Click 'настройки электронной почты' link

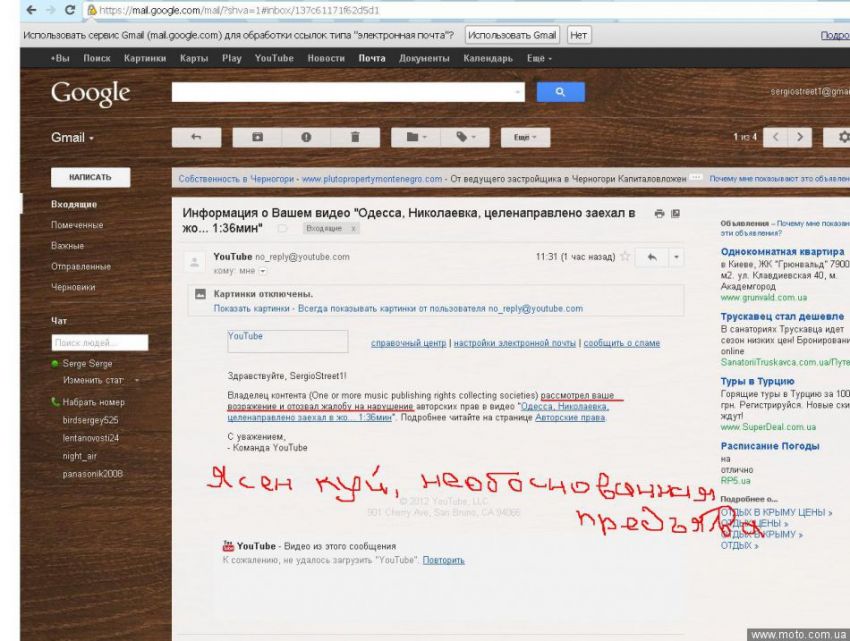click(x=514, y=343)
